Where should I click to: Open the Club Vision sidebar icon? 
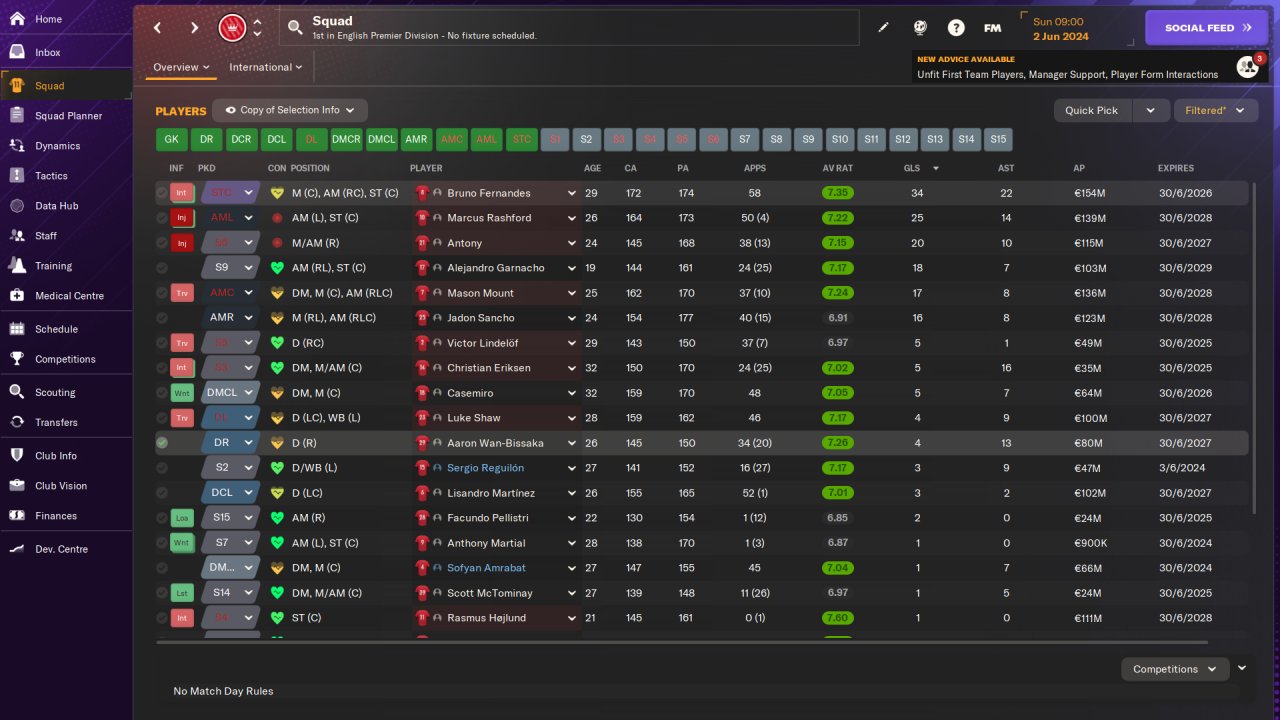[17, 486]
